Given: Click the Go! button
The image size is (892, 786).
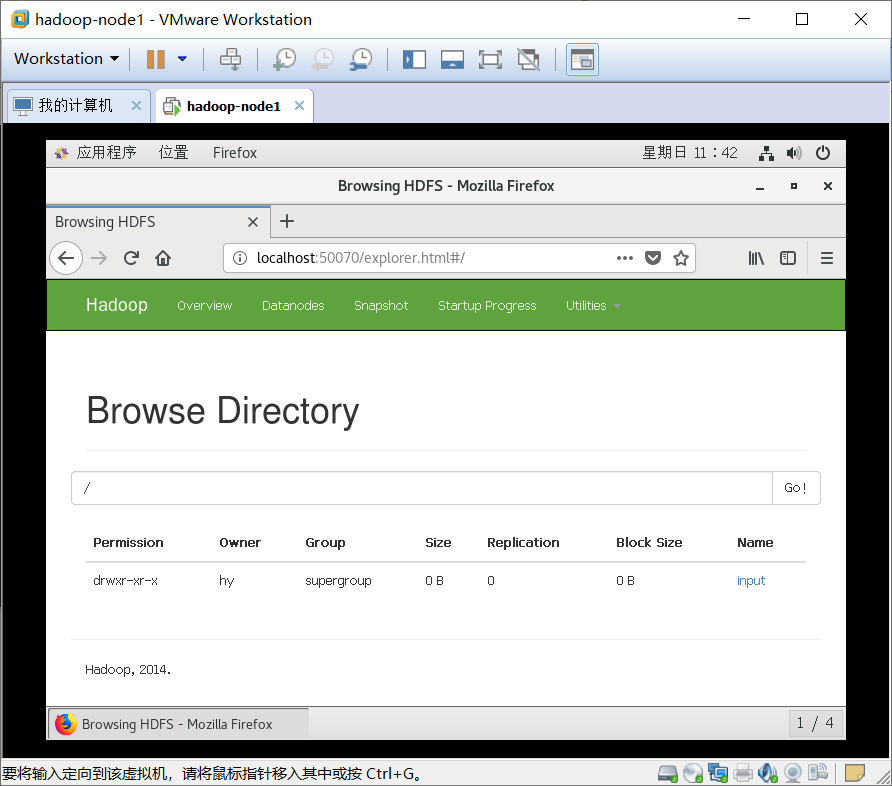Looking at the screenshot, I should tap(795, 487).
